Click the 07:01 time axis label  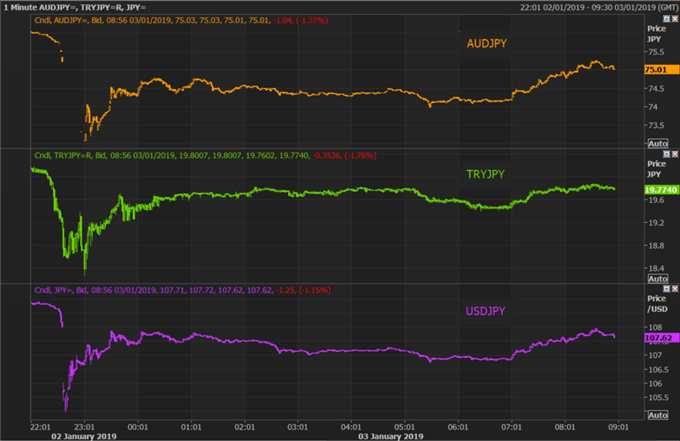pos(511,427)
